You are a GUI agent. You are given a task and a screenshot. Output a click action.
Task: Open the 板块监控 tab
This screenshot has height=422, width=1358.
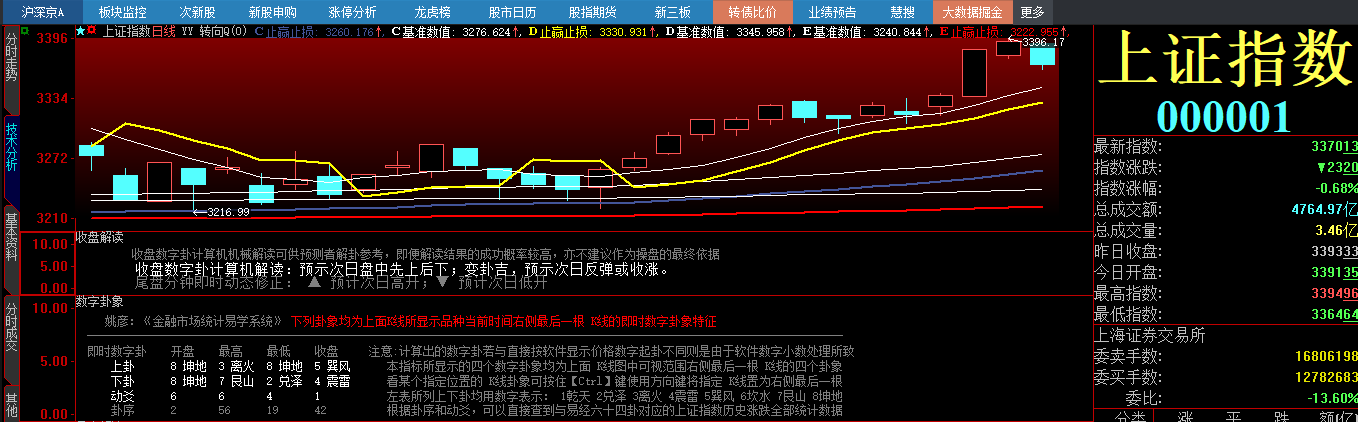[x=122, y=12]
